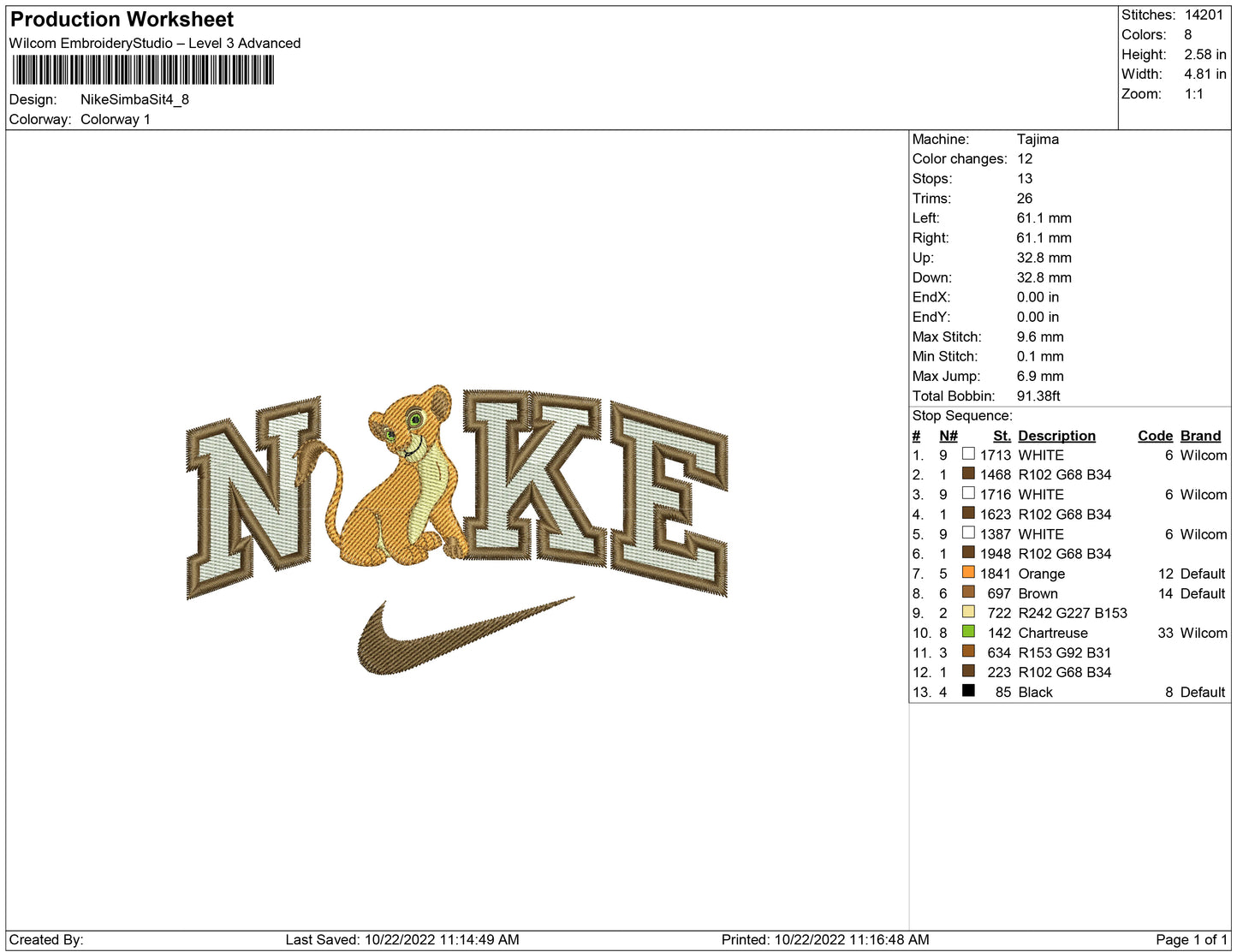Click the white swatch for stitch 1387
Screen dimensions: 1237x952
pyautogui.click(x=968, y=533)
